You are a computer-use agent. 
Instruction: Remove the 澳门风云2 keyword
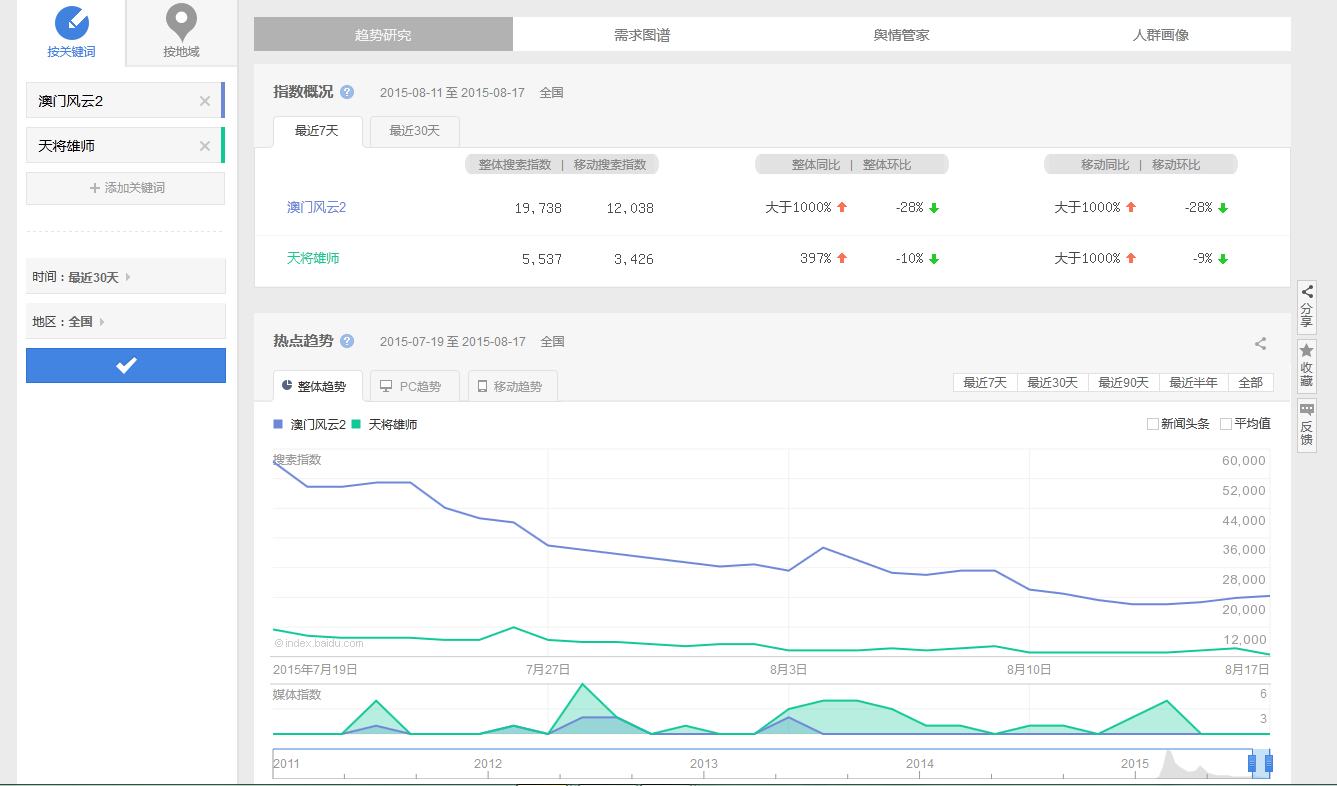click(205, 101)
